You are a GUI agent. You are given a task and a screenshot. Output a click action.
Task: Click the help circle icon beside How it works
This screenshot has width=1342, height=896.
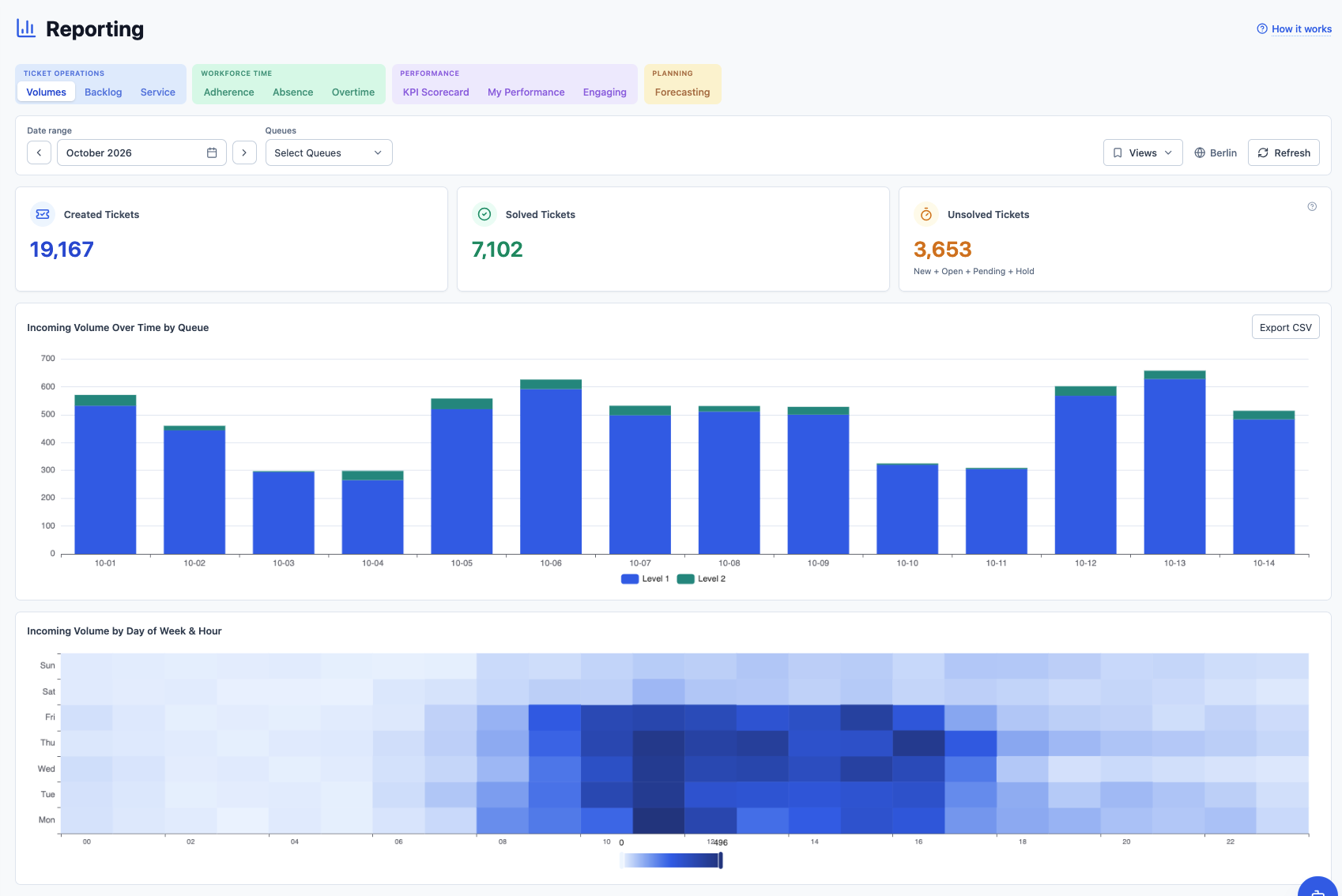point(1262,28)
